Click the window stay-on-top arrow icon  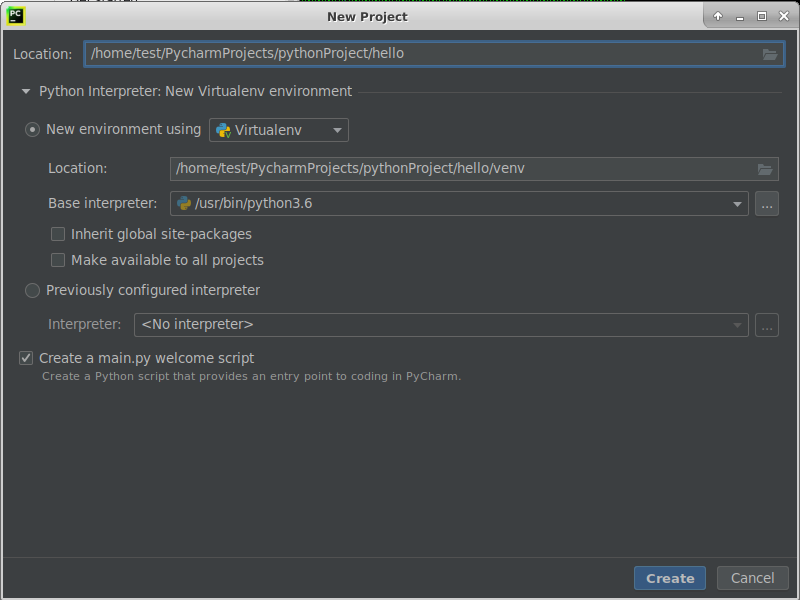point(718,16)
